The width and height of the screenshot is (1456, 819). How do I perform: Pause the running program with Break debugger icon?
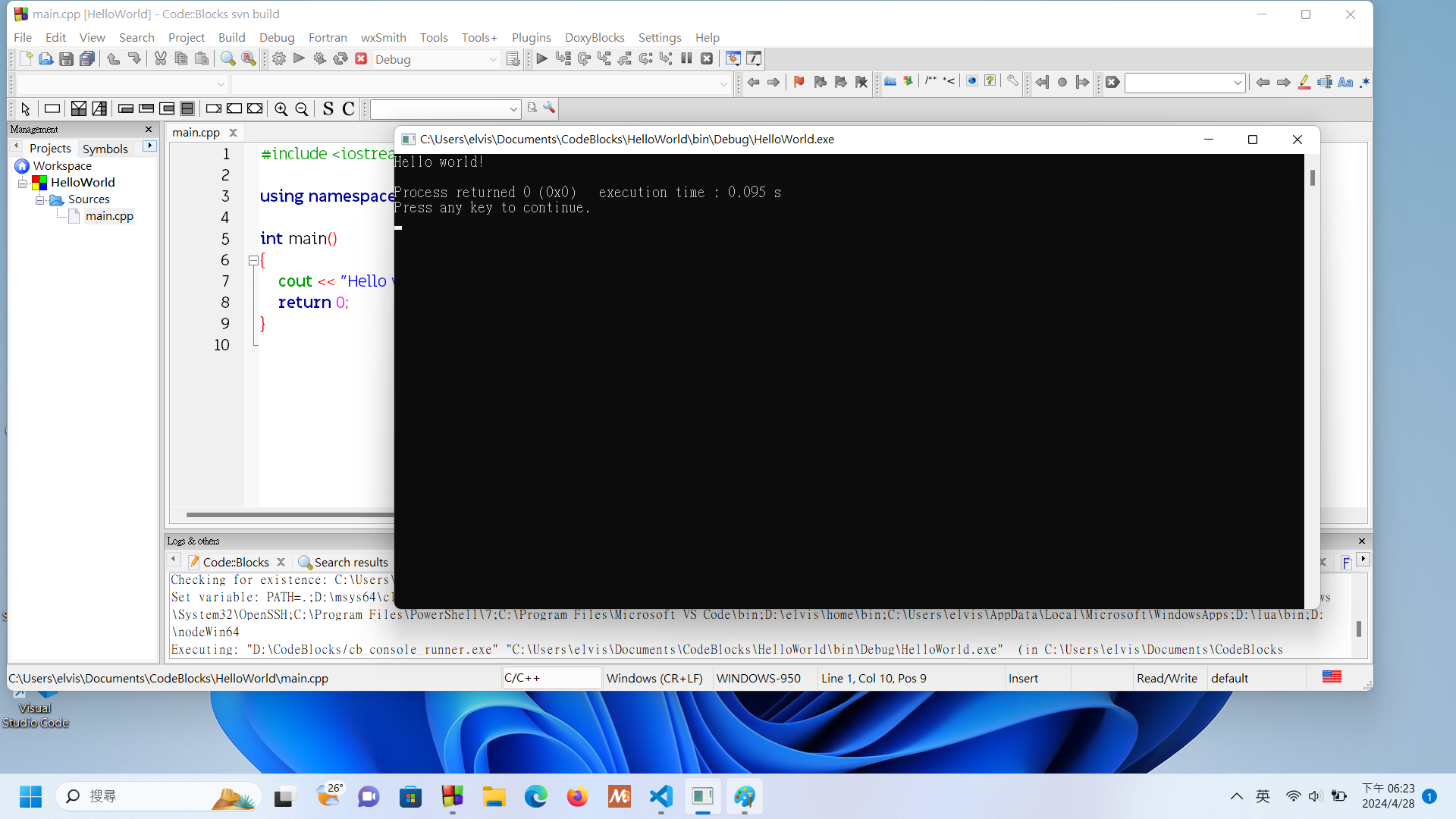686,58
